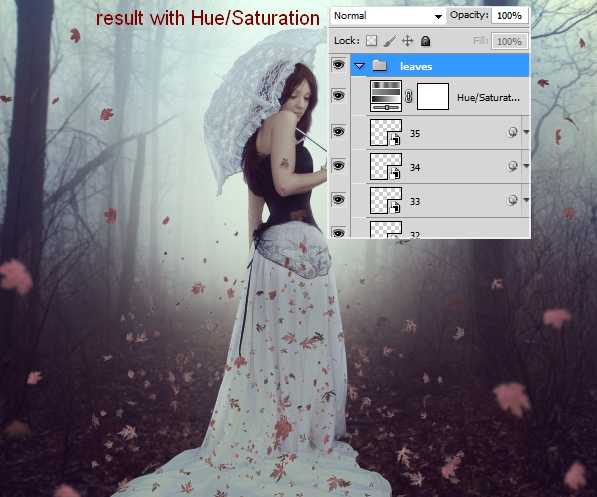597x497 pixels.
Task: Select the Hue/Saturation adjustment thumbnail icon
Action: 386,96
